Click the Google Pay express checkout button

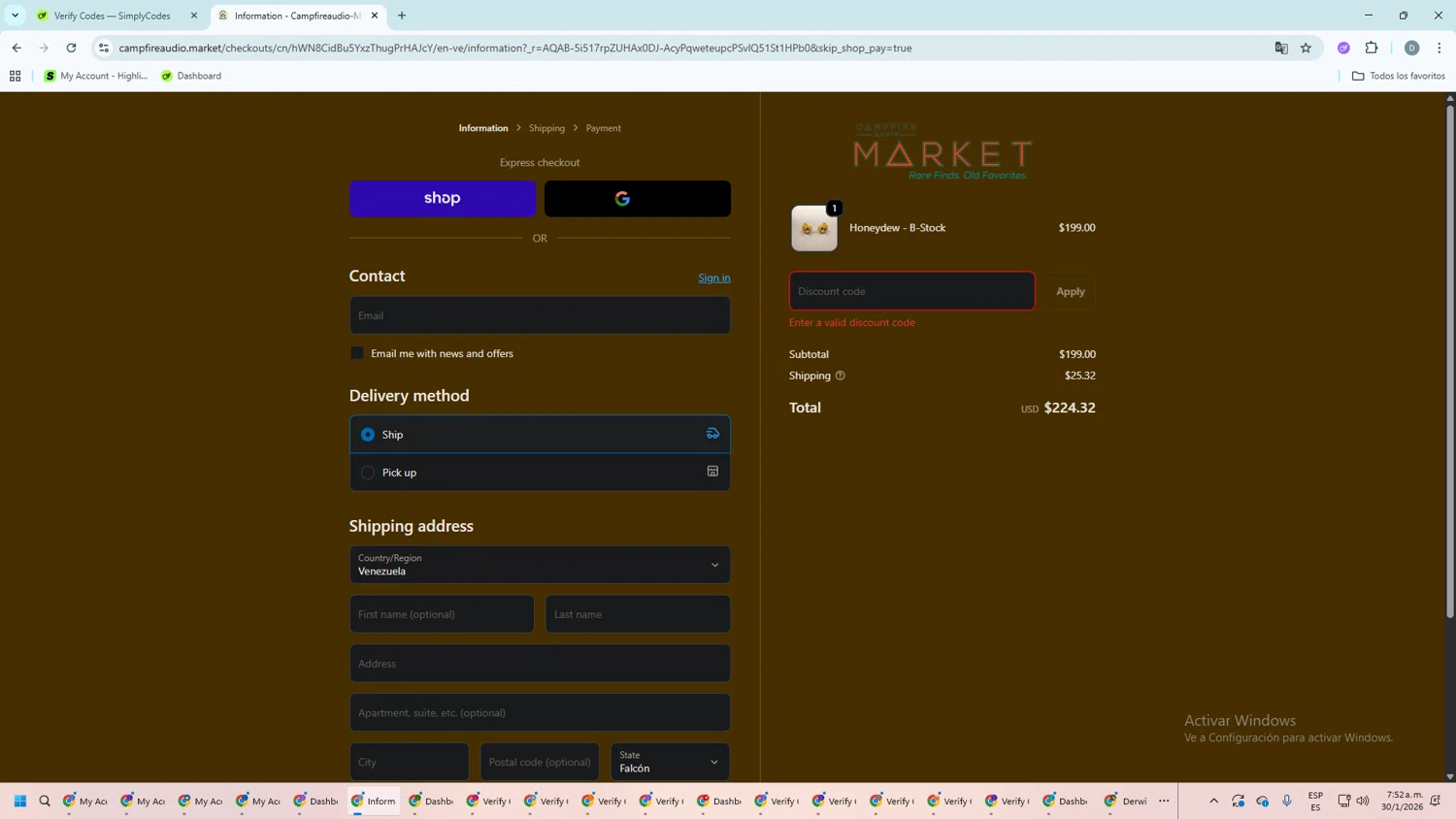coord(638,198)
